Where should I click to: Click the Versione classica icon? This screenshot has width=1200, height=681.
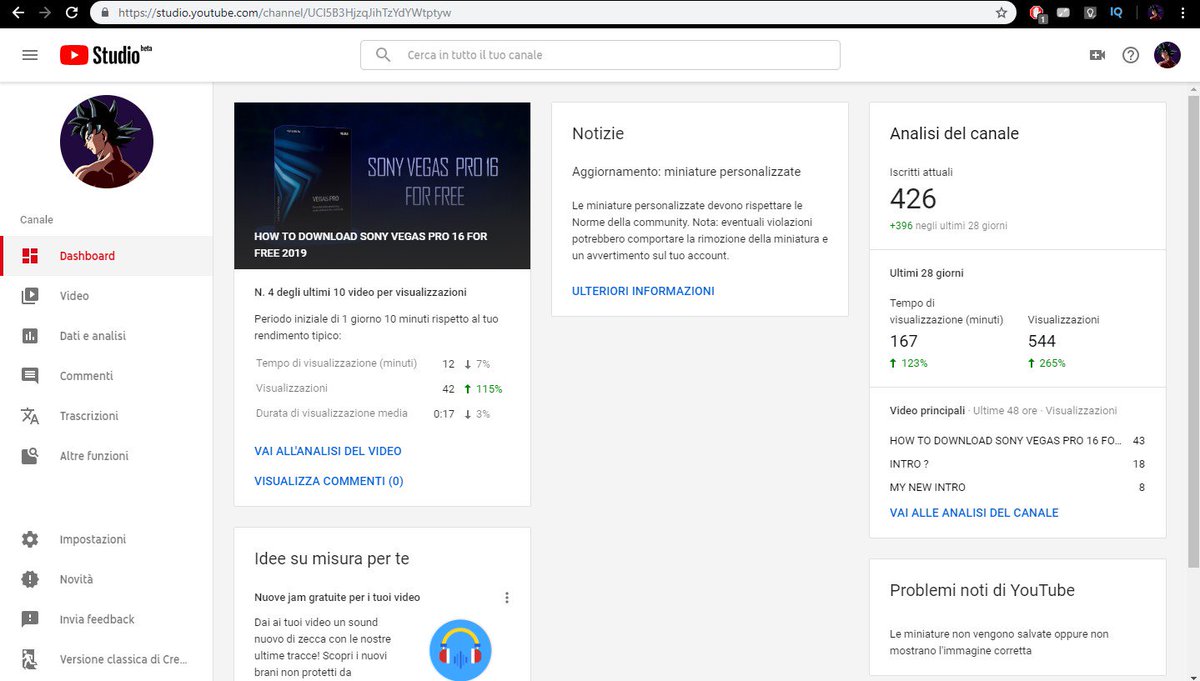click(30, 659)
